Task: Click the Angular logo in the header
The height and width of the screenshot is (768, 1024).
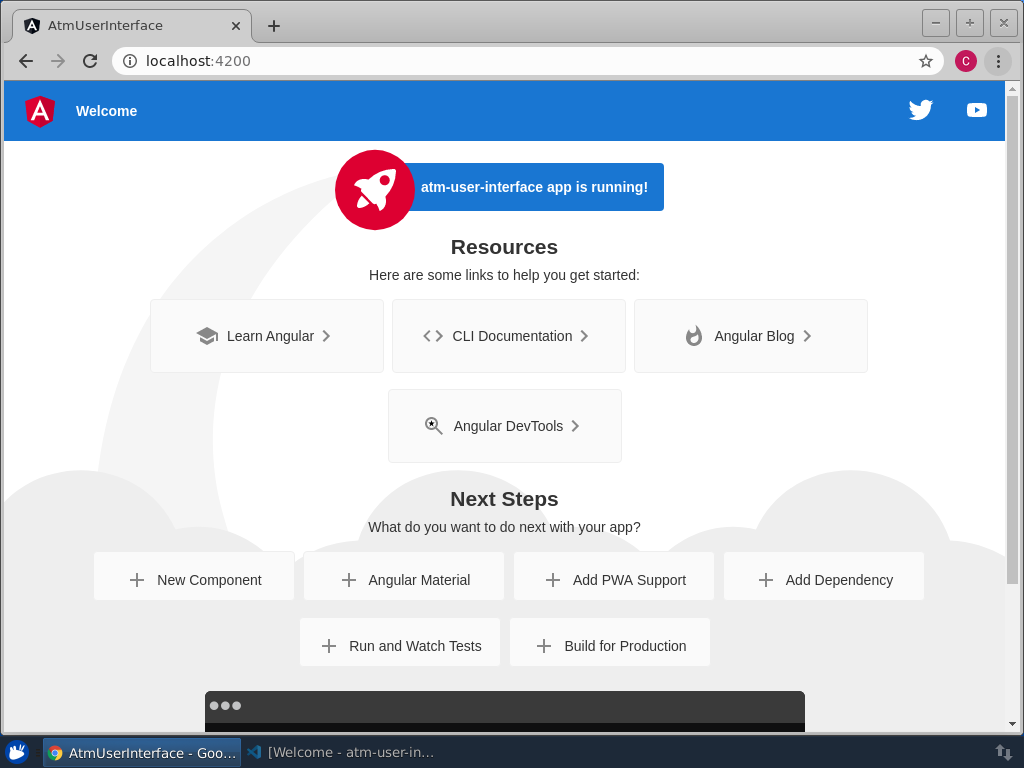Action: [x=40, y=111]
